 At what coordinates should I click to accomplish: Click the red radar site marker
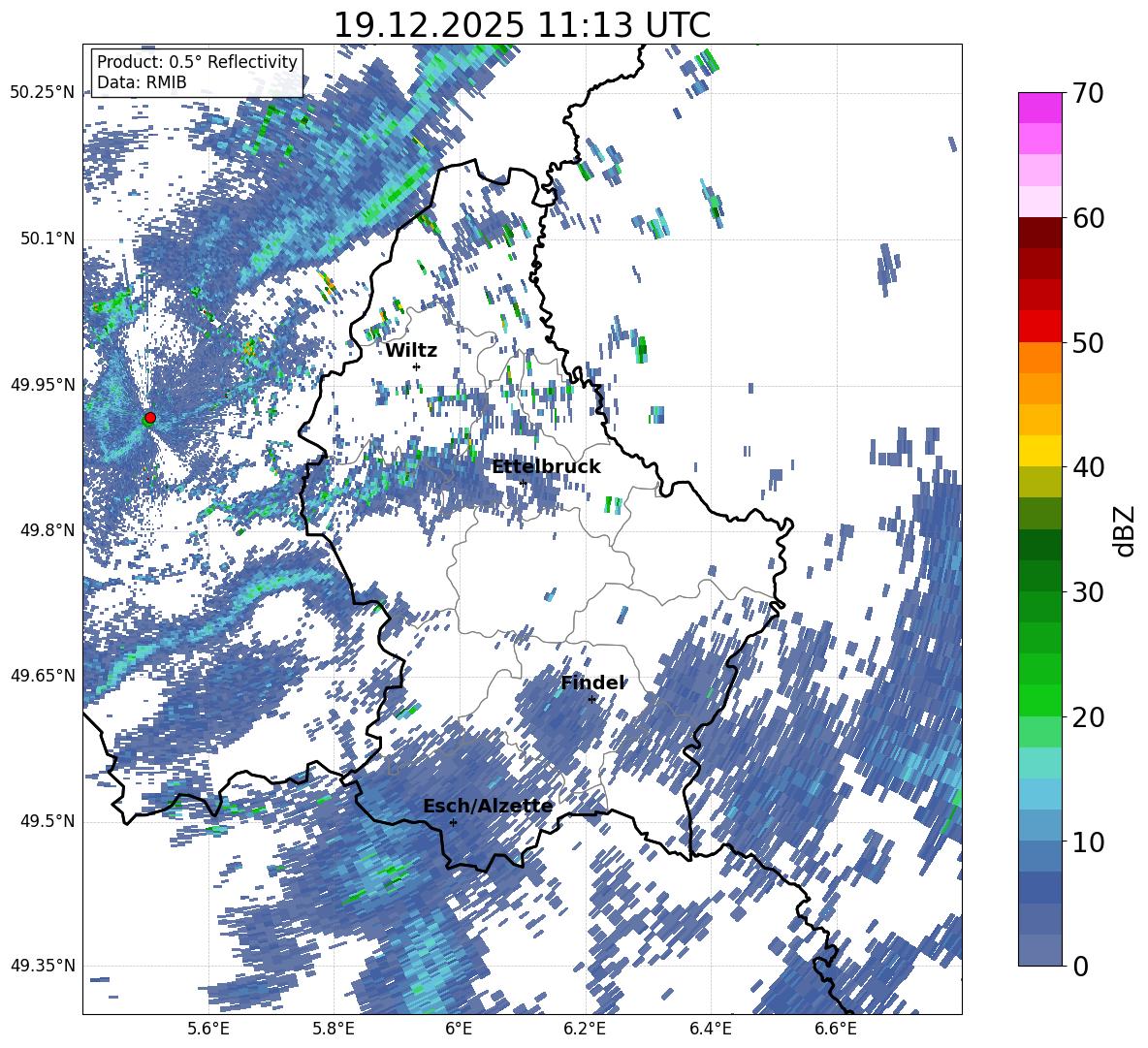pyautogui.click(x=150, y=418)
